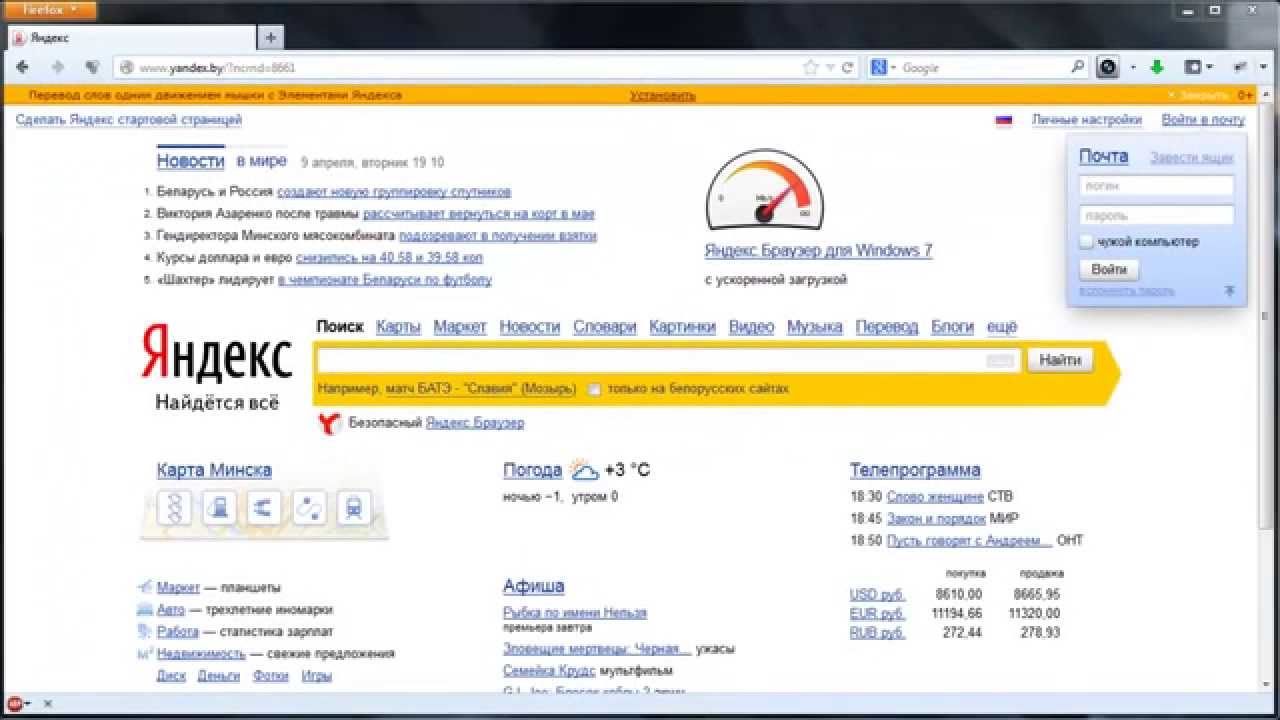Expand the 'ещё' more services menu
The image size is (1280, 720).
pyautogui.click(x=1001, y=327)
